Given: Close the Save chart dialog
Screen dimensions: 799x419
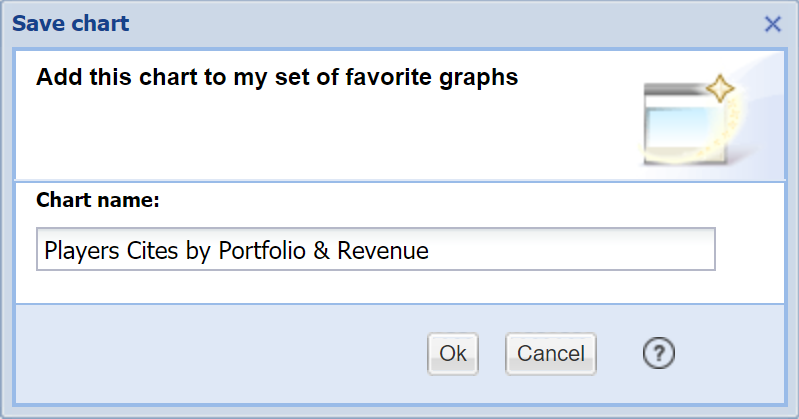Looking at the screenshot, I should [x=772, y=24].
